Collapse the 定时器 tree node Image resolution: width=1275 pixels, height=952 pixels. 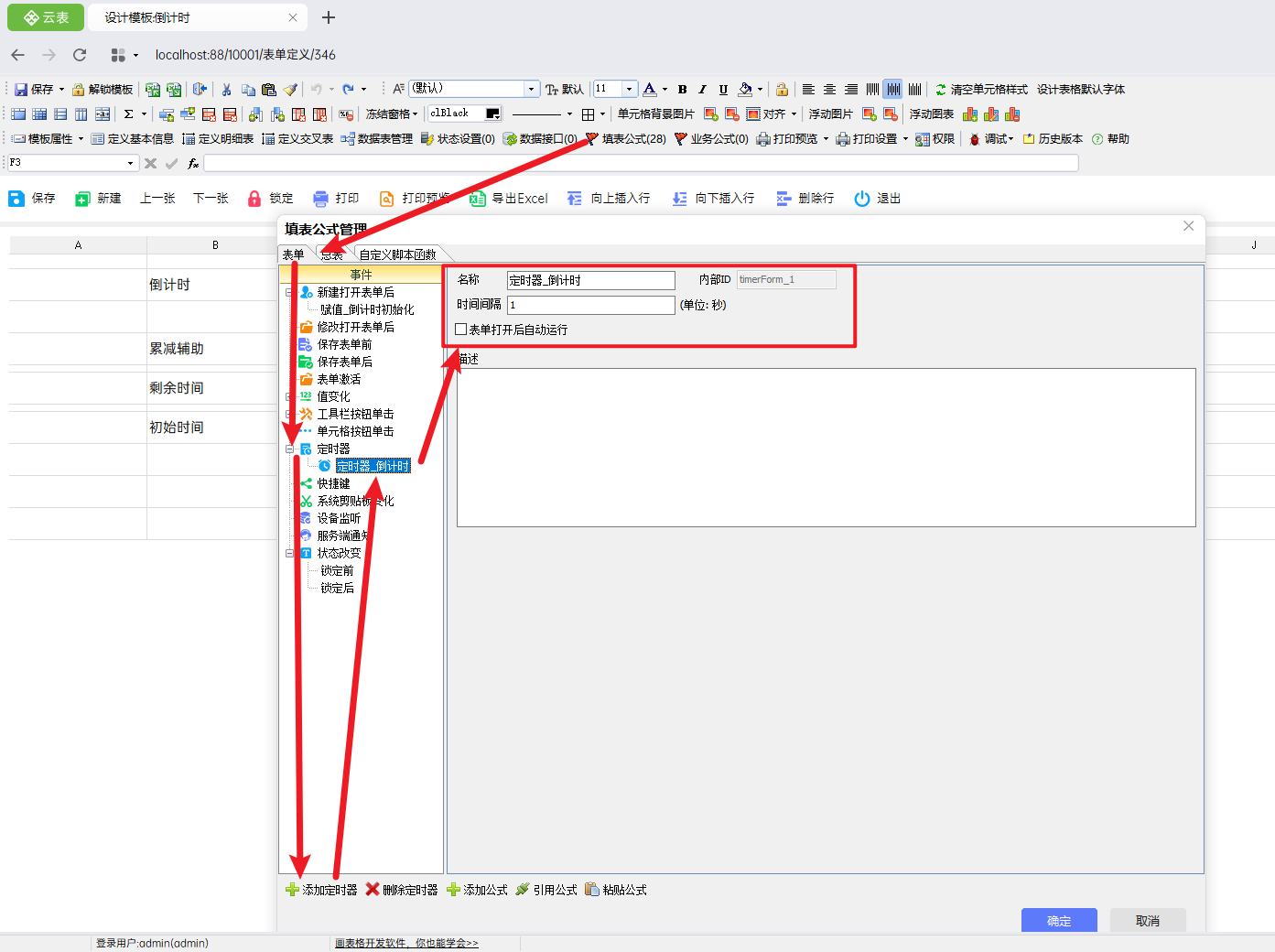289,449
